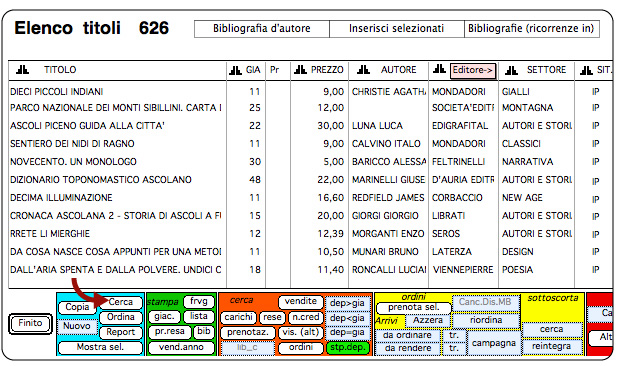
Task: Click the sort icon left of Editore->
Action: coord(440,69)
